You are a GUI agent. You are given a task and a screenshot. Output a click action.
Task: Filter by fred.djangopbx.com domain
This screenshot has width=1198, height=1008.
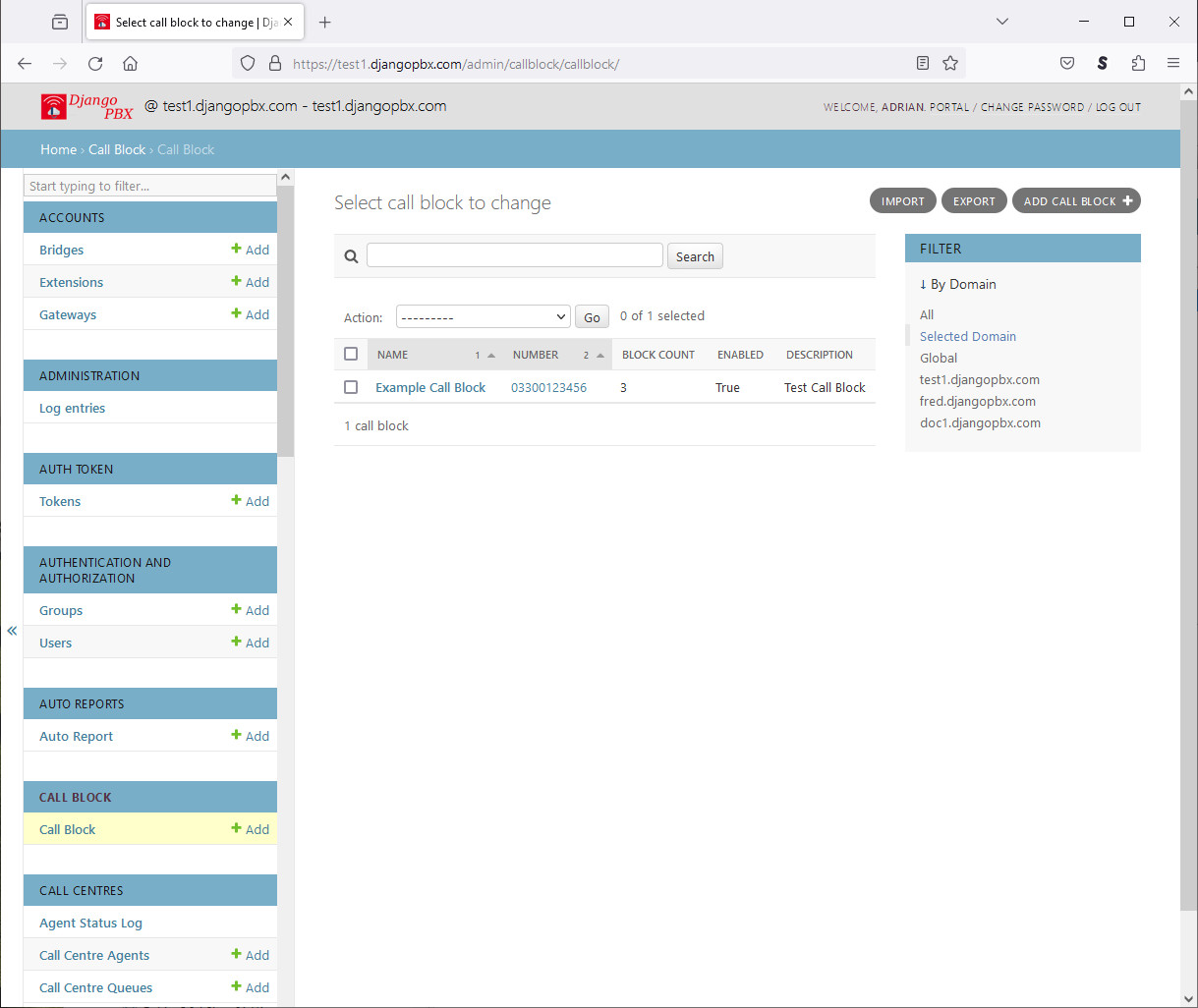point(977,401)
